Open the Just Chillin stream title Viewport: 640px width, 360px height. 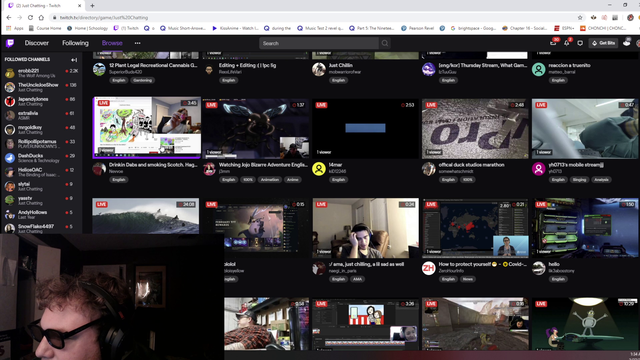340,65
